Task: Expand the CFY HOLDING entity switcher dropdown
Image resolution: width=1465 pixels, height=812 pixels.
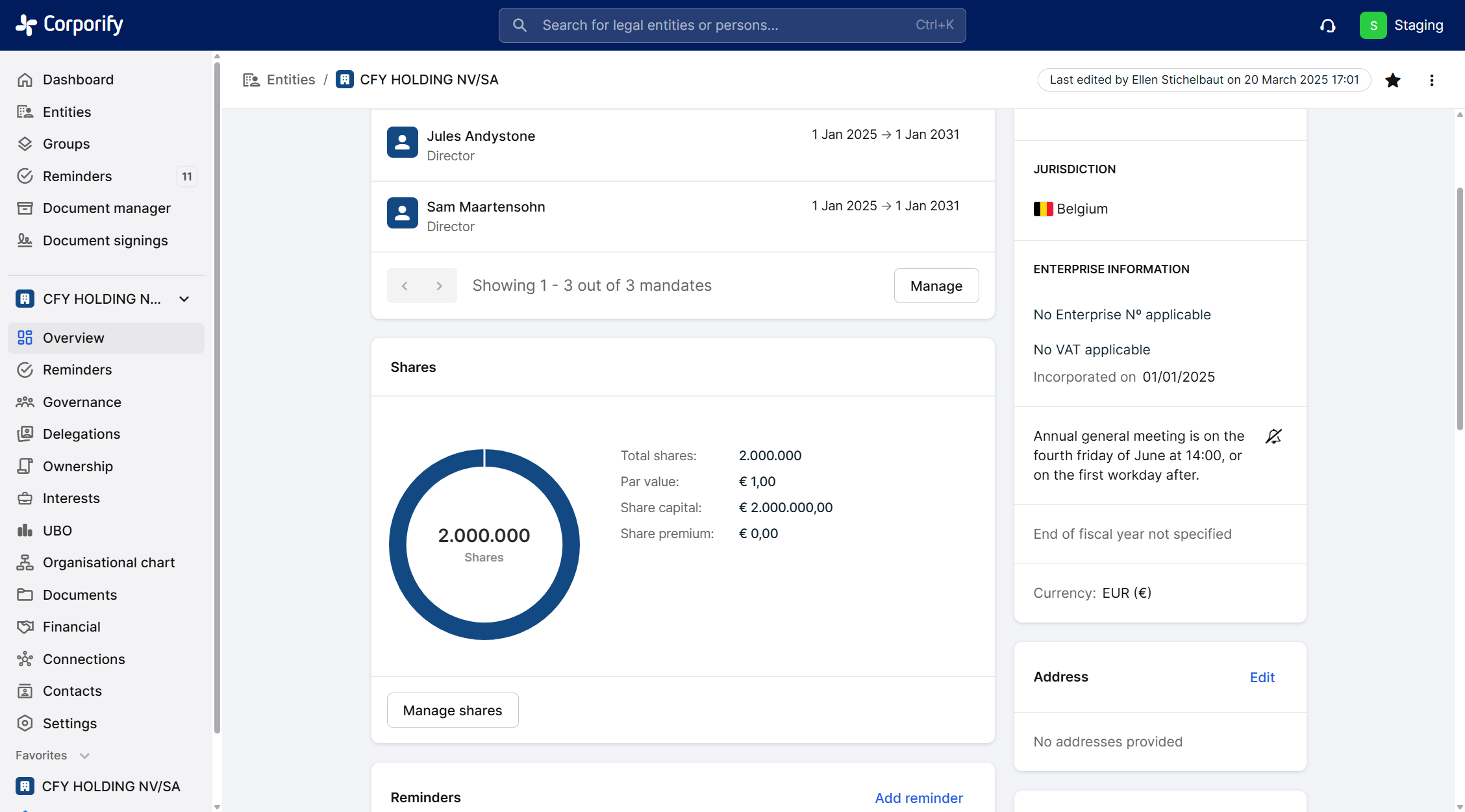Action: point(184,299)
